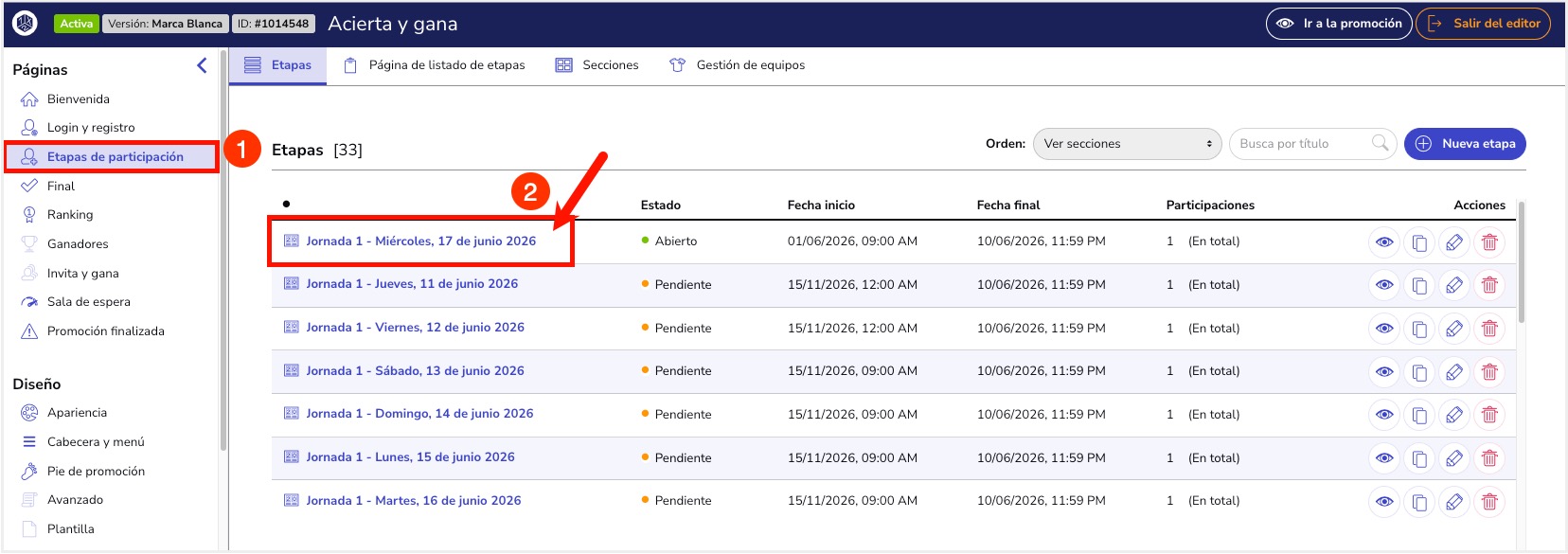Edit the Domingo 14 de junio stage
The image size is (1568, 554).
1454,415
